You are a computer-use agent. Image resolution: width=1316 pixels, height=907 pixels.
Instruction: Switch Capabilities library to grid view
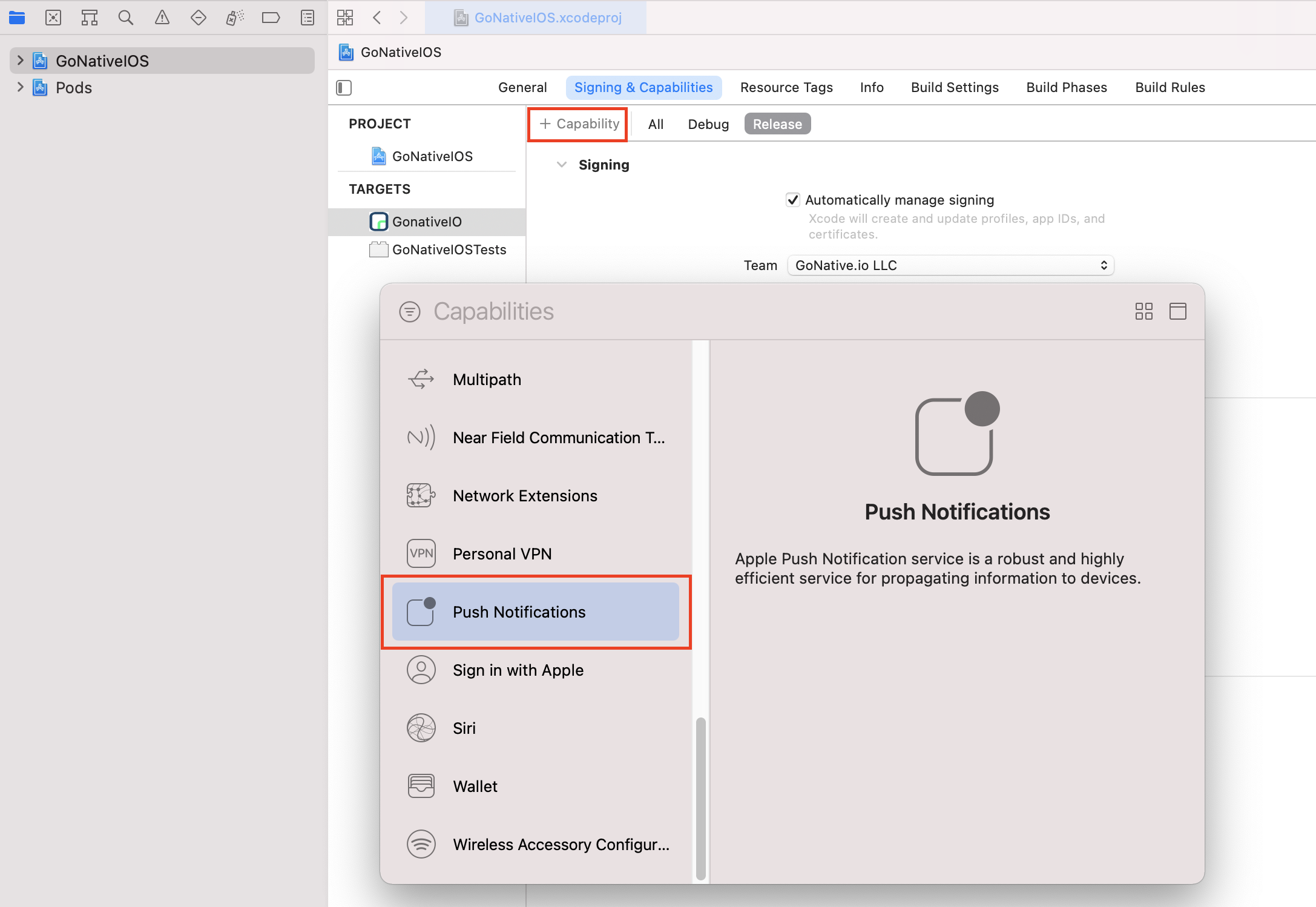point(1143,311)
